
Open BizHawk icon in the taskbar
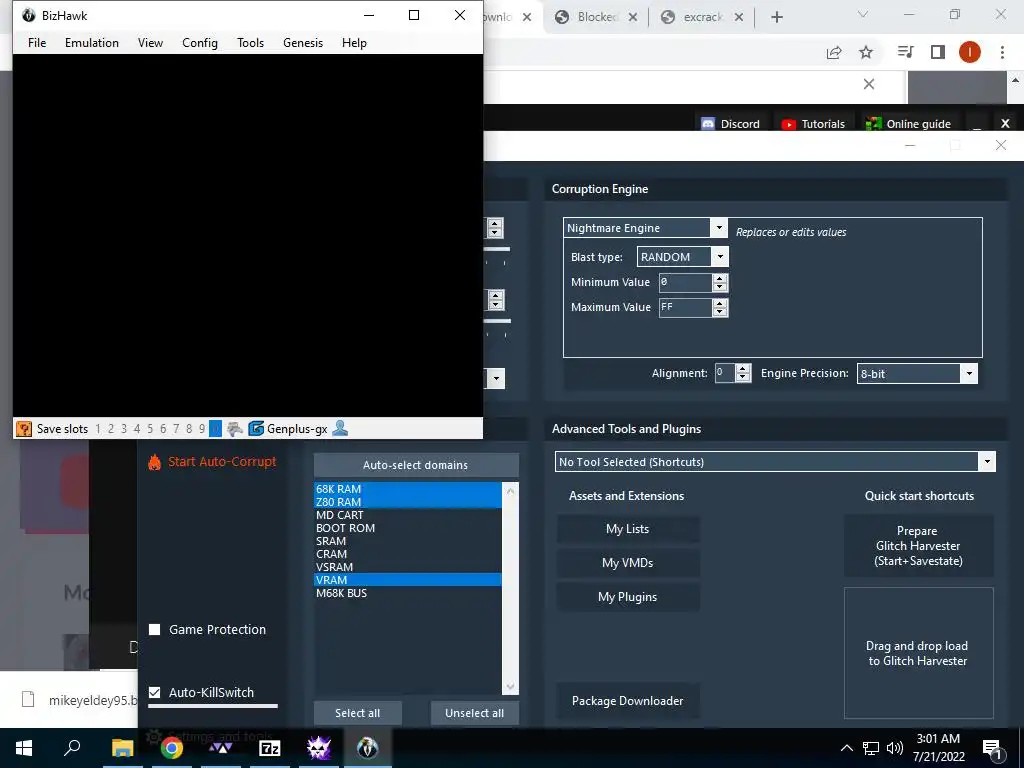(368, 748)
